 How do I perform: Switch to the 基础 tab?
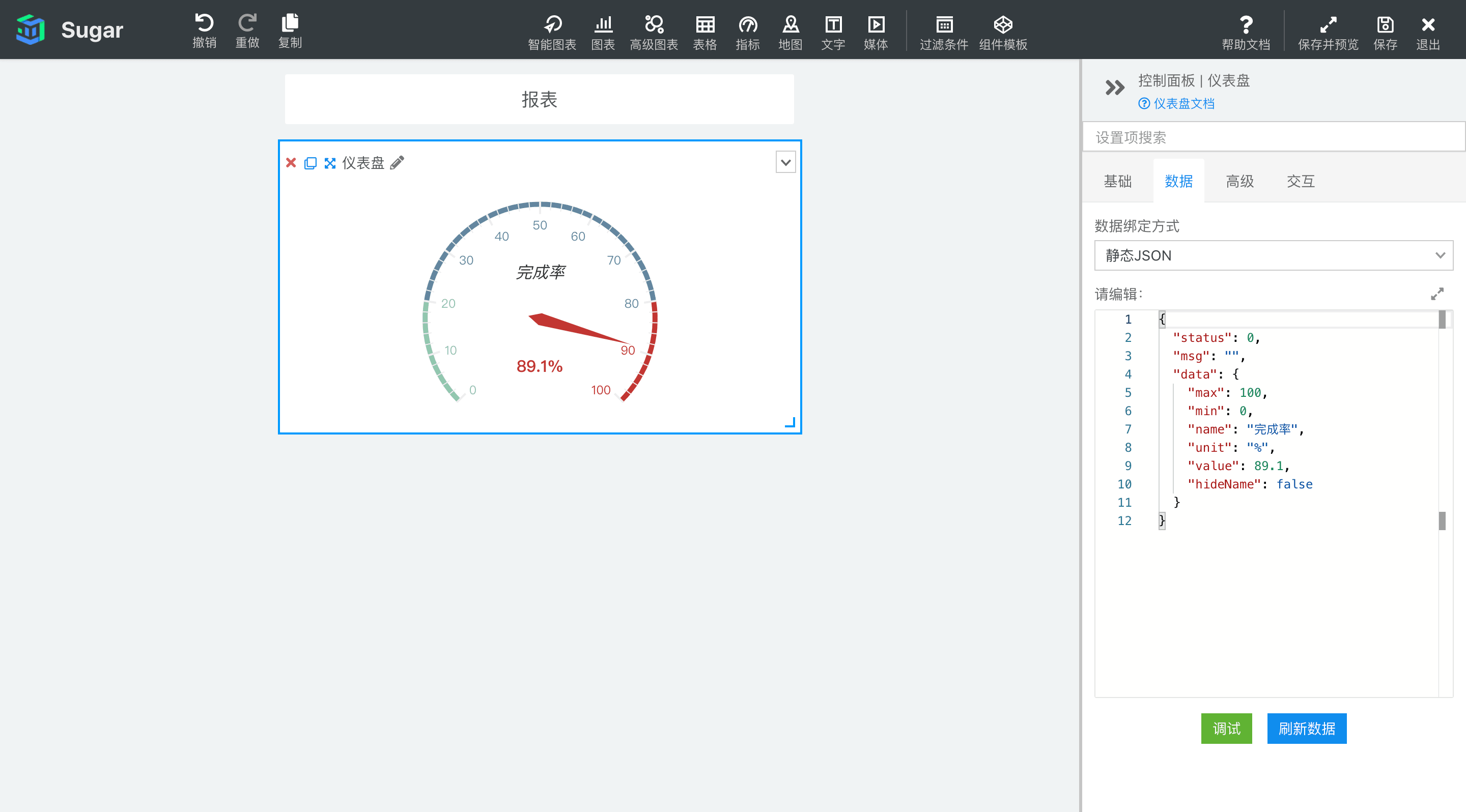(1117, 182)
